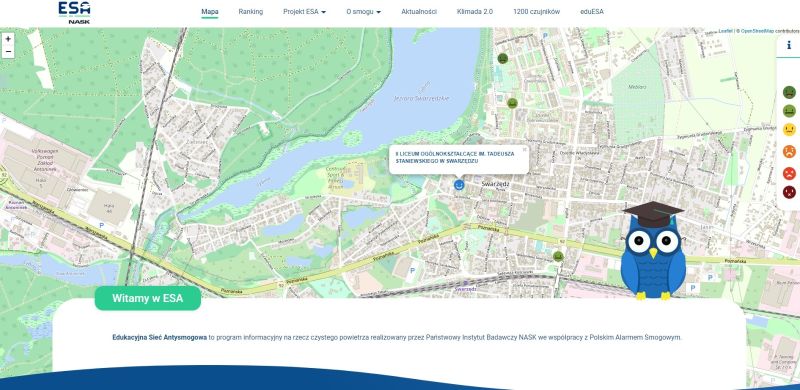Select the dark red face legend icon
800x390 pixels.
[789, 192]
